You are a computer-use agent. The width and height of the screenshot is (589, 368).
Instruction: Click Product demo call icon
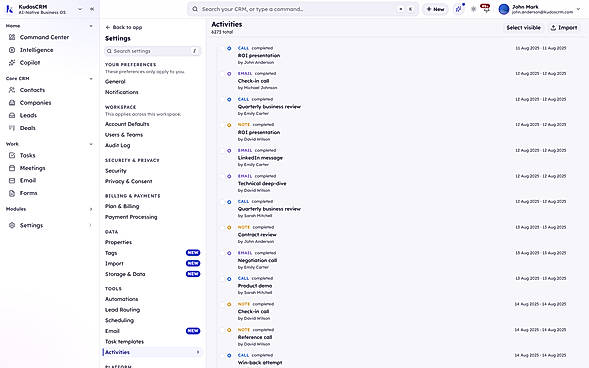pos(229,279)
